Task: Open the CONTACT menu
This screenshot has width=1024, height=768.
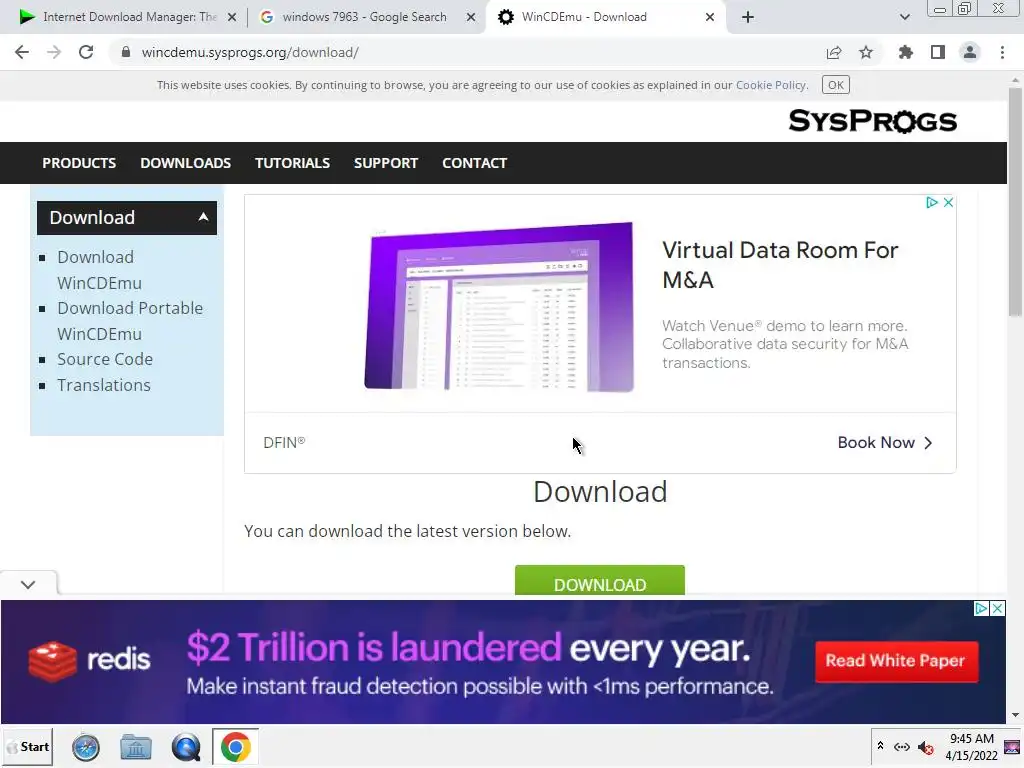Action: coord(474,163)
